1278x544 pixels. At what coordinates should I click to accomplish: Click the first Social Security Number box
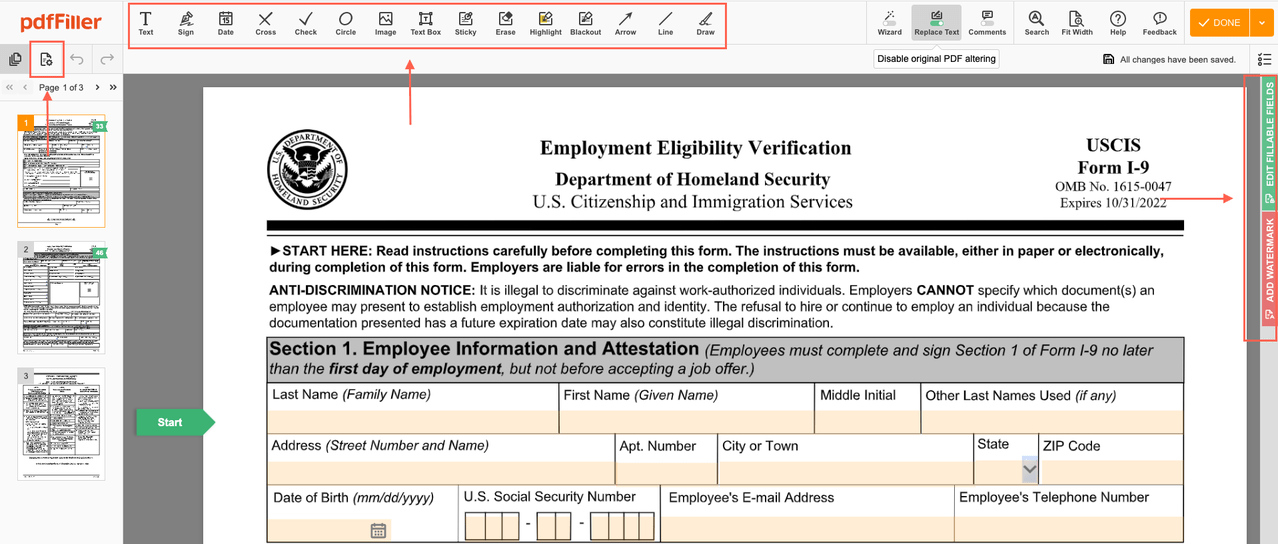[475, 526]
